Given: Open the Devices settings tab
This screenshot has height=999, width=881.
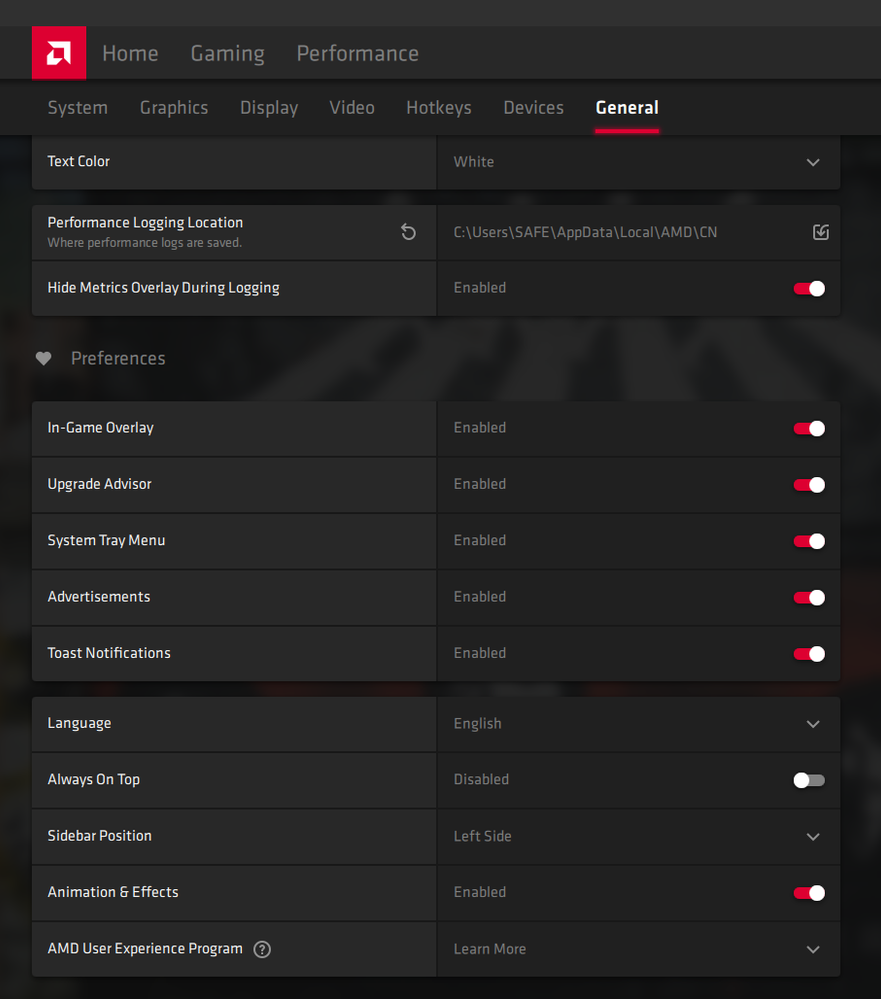Looking at the screenshot, I should [x=534, y=108].
